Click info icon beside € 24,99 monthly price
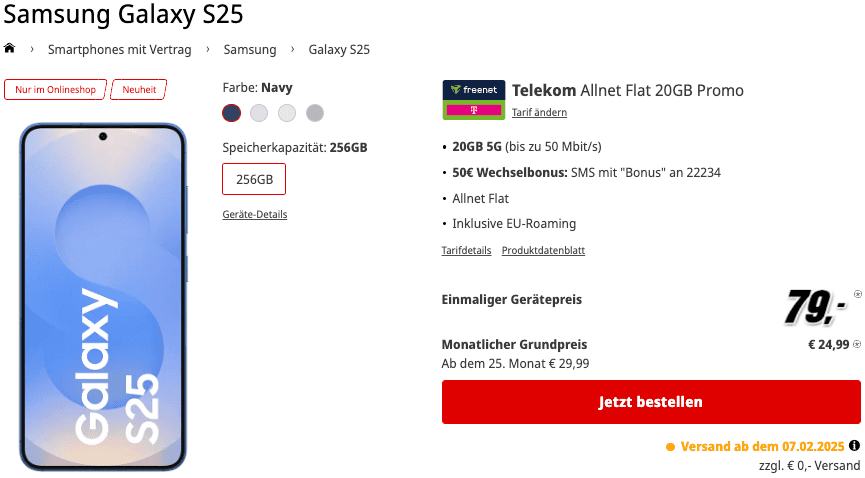865x478 pixels. pyautogui.click(x=856, y=344)
